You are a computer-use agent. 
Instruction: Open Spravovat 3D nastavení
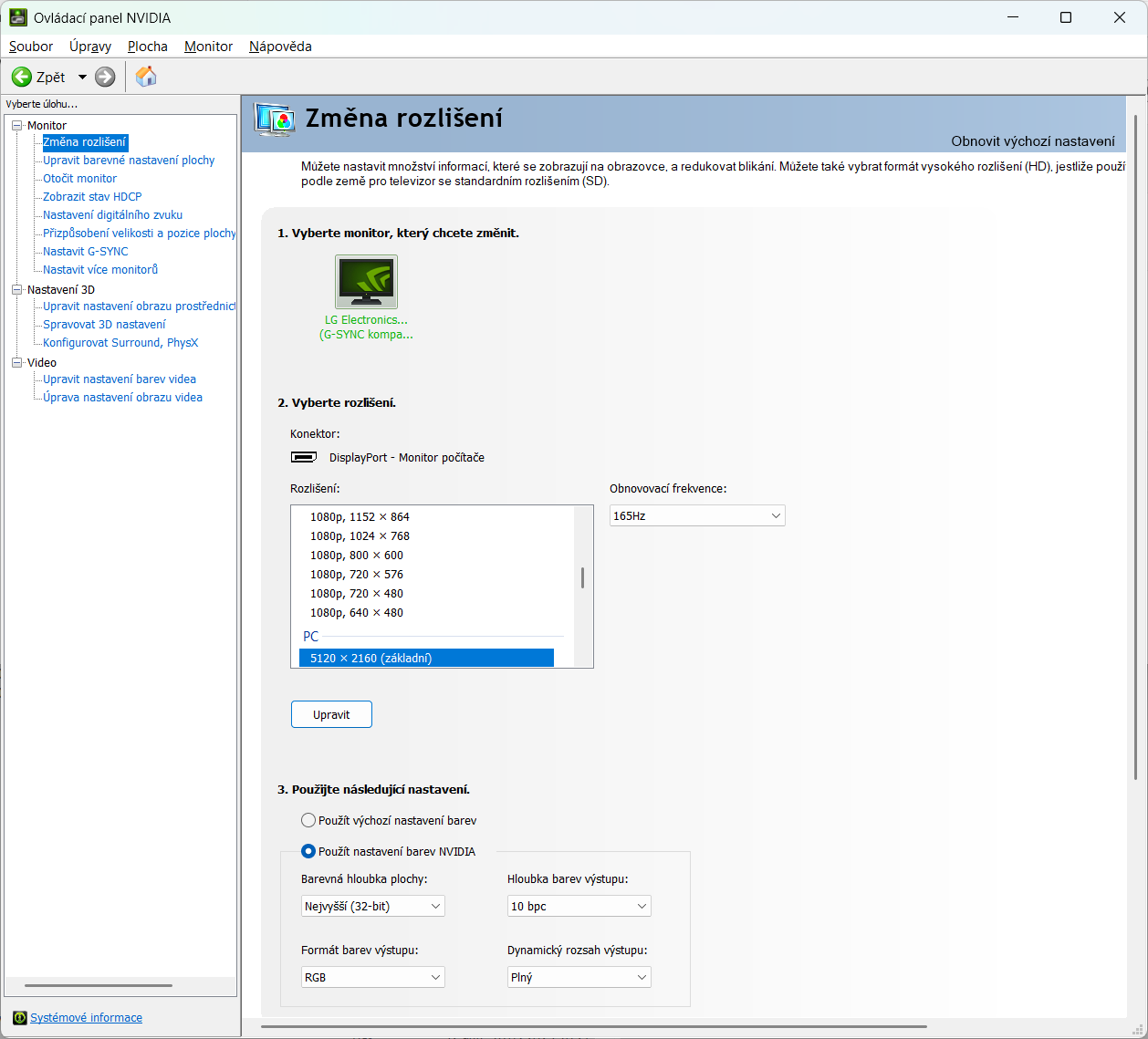coord(104,325)
